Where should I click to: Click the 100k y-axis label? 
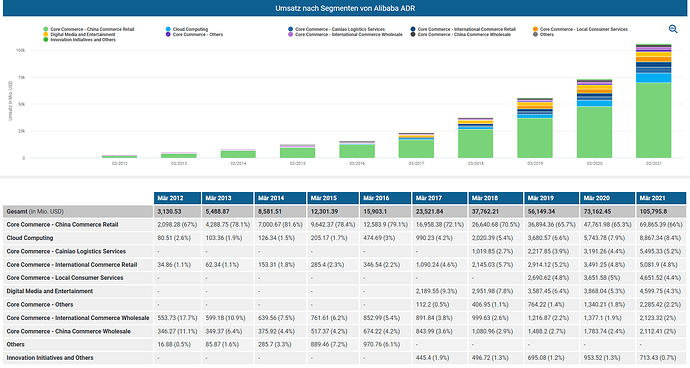[x=20, y=50]
